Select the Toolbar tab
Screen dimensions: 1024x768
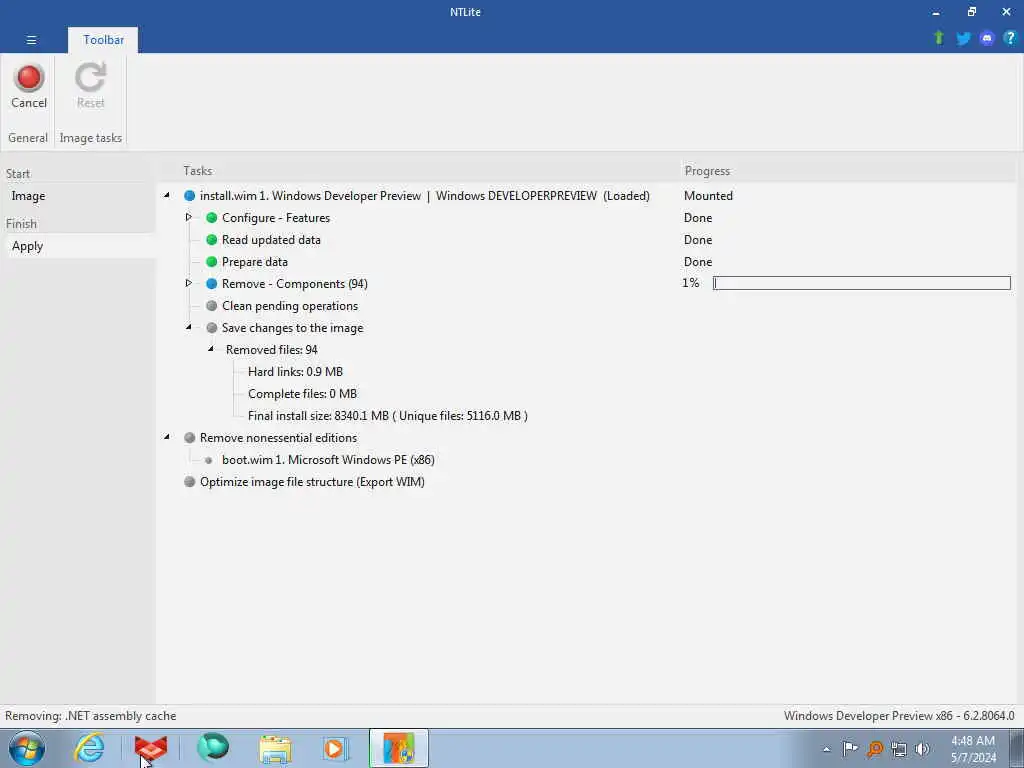[103, 40]
